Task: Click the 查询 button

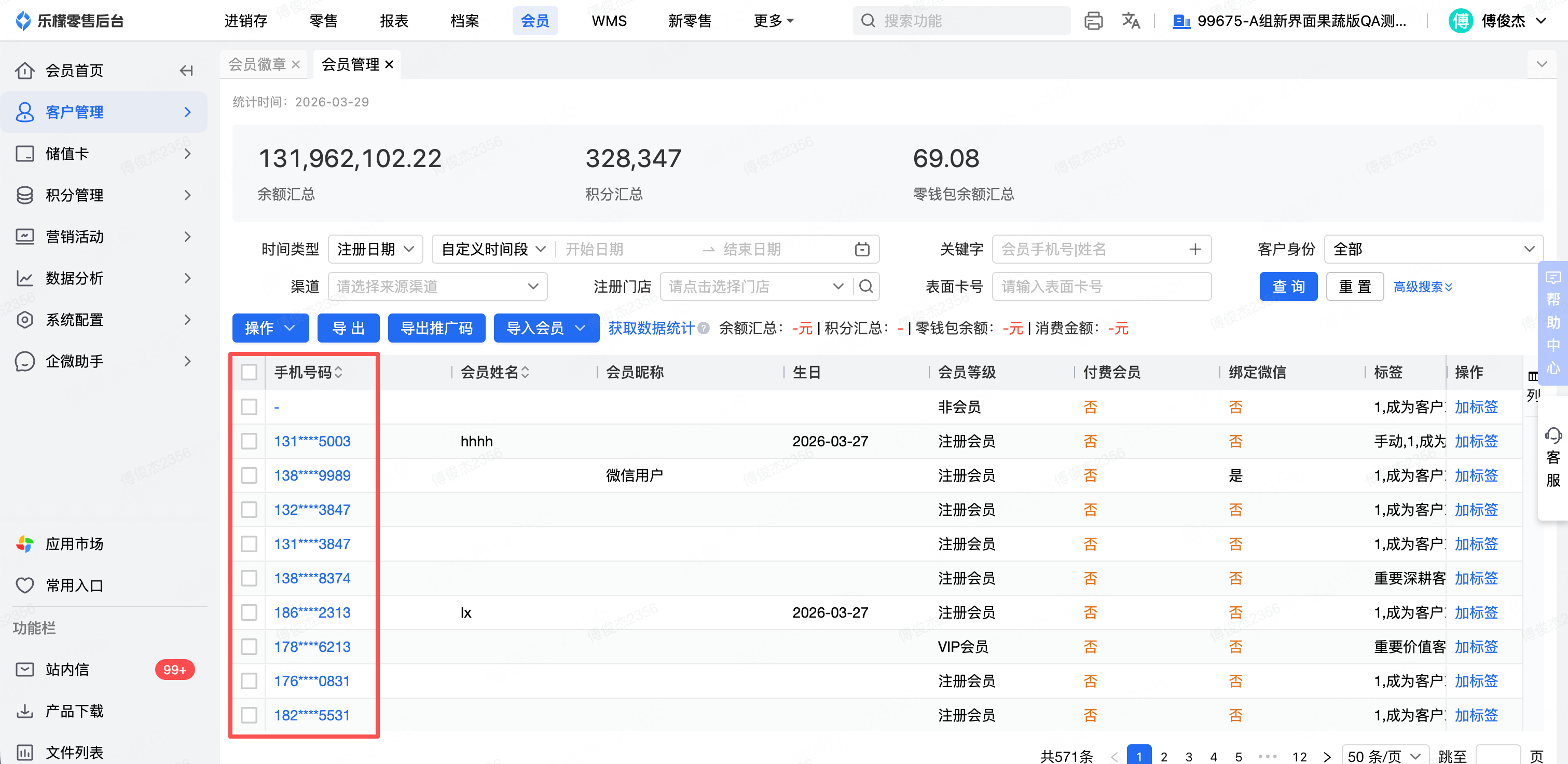Action: click(1288, 286)
